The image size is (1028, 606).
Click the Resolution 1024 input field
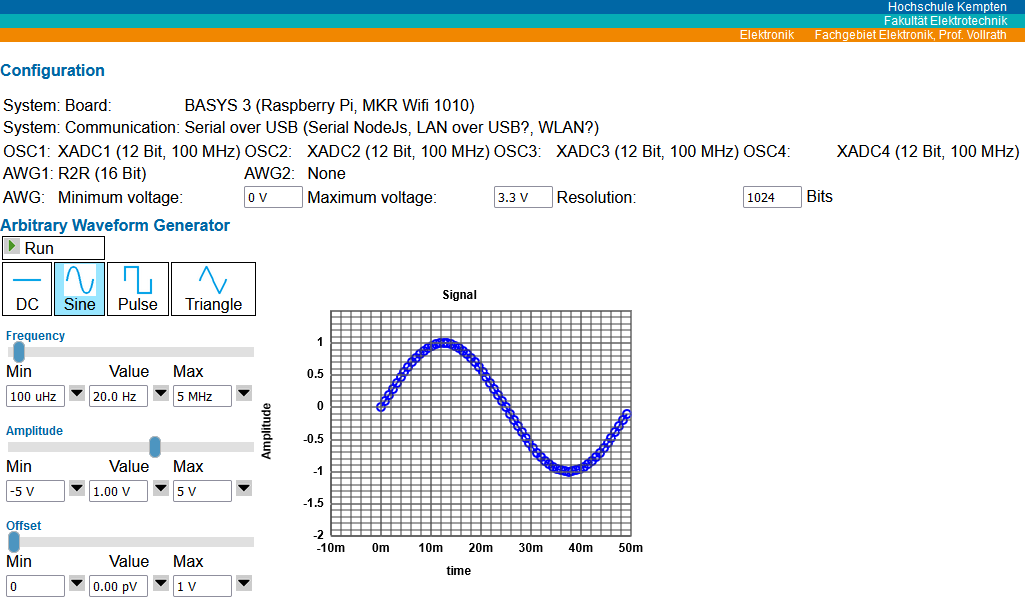772,197
